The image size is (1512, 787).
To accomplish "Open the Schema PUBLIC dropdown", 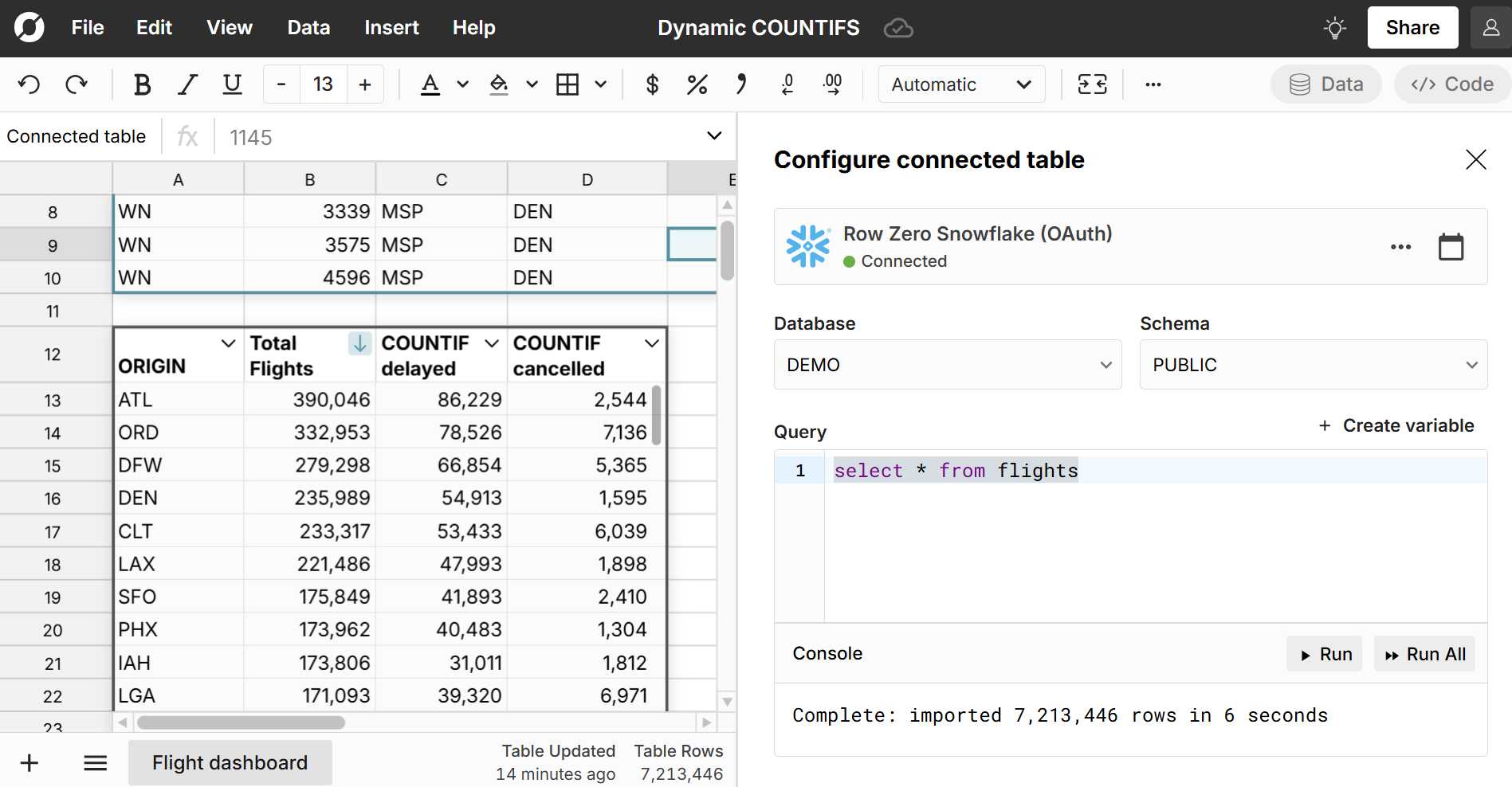I will pos(1313,365).
